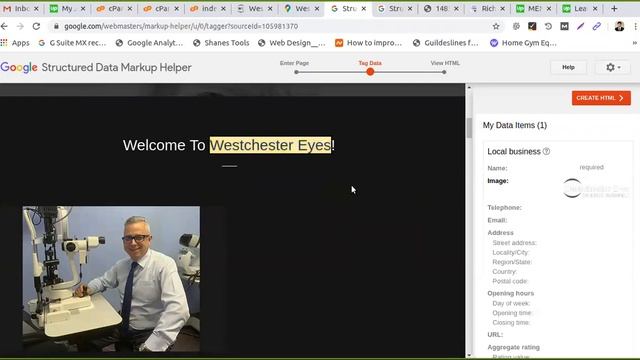Open the Home Gym Equipment bookmark
This screenshot has width=640, height=360.
coord(523,43)
